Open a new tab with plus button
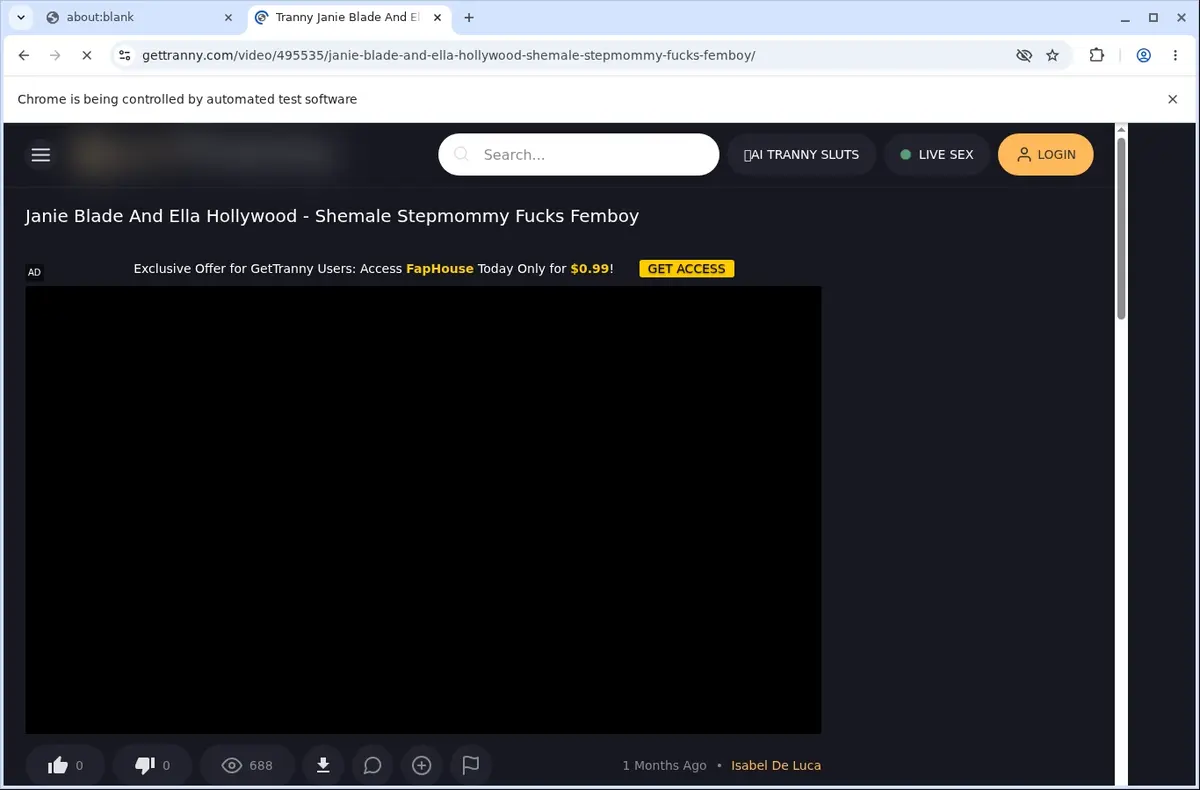The height and width of the screenshot is (790, 1200). (x=469, y=17)
